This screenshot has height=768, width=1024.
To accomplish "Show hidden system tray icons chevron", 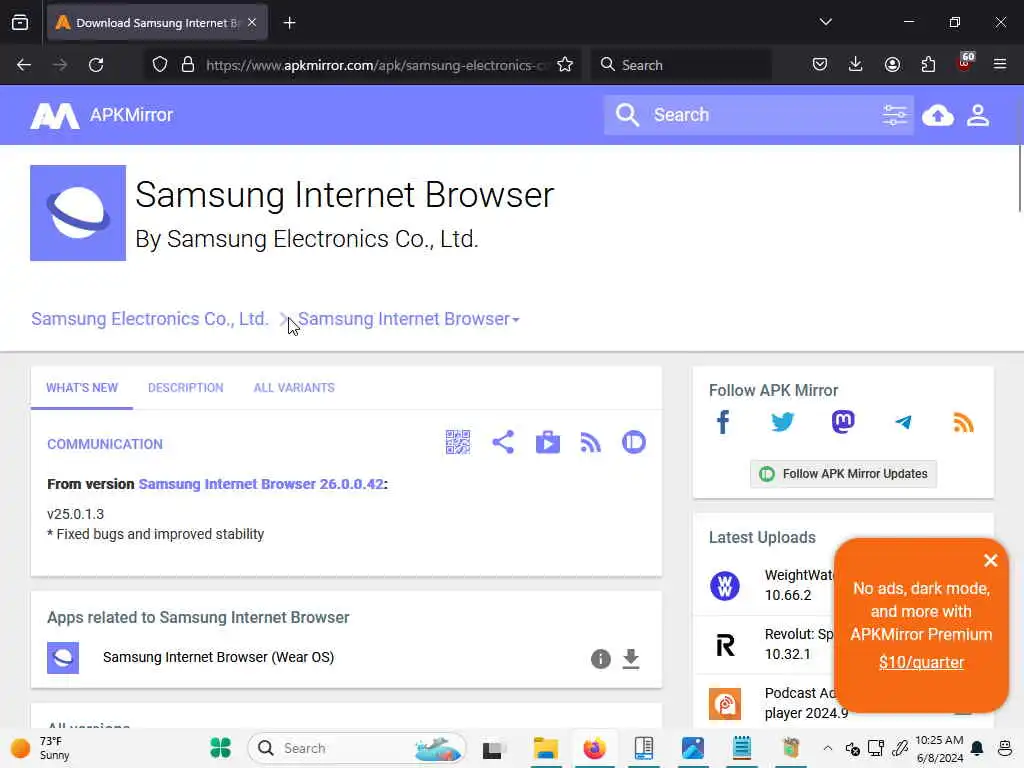I will [827, 748].
